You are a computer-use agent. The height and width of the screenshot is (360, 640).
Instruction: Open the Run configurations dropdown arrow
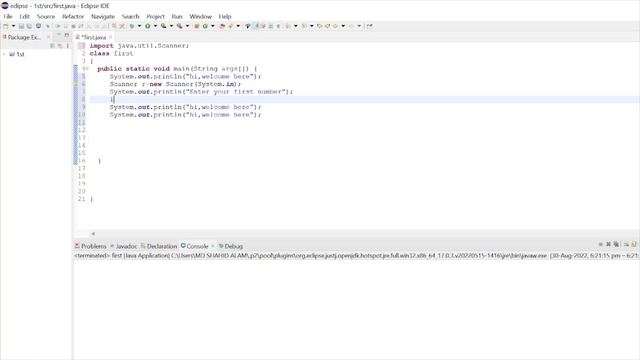click(155, 26)
